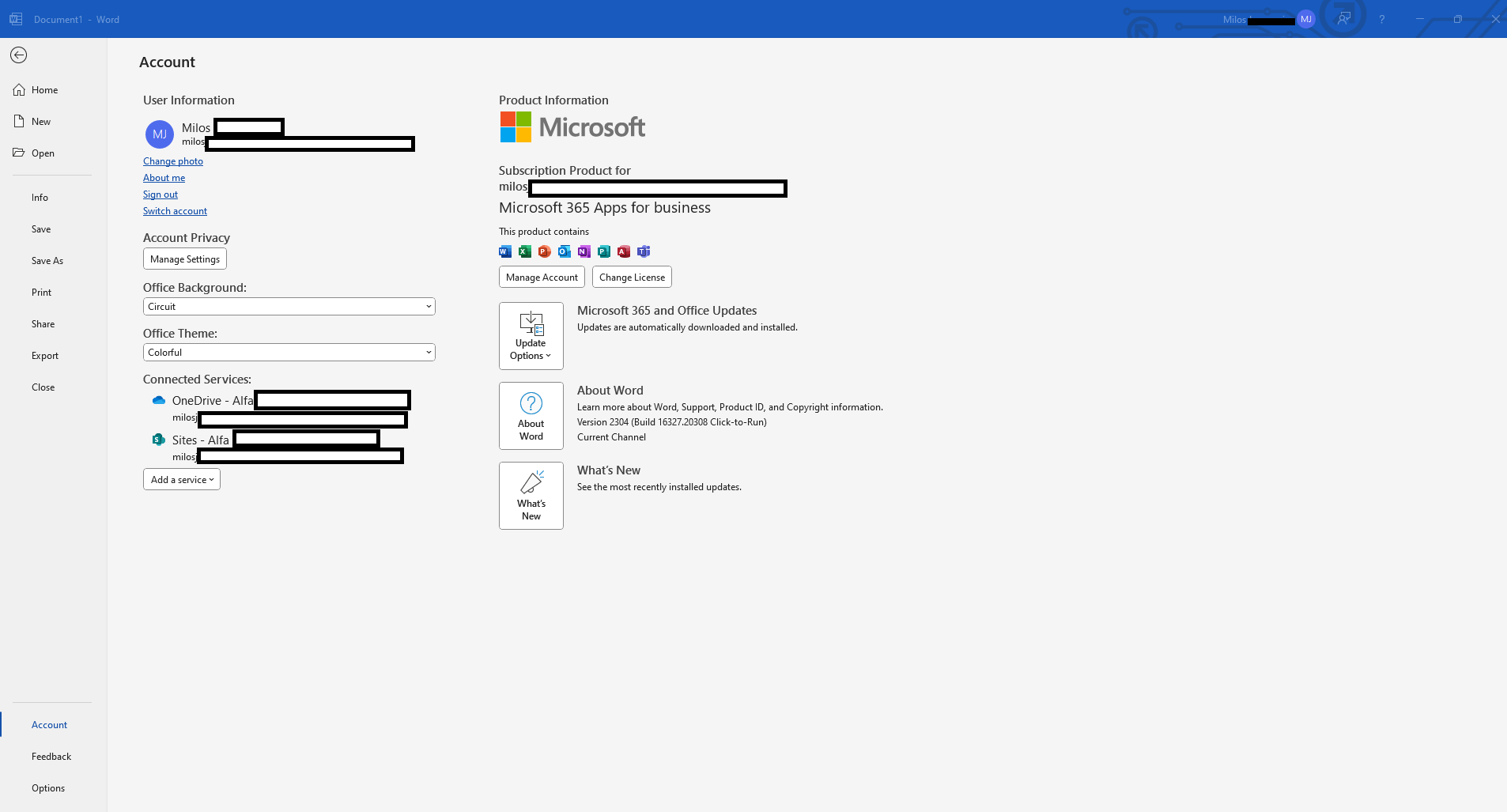Open the Info section
This screenshot has width=1507, height=812.
pyautogui.click(x=40, y=198)
